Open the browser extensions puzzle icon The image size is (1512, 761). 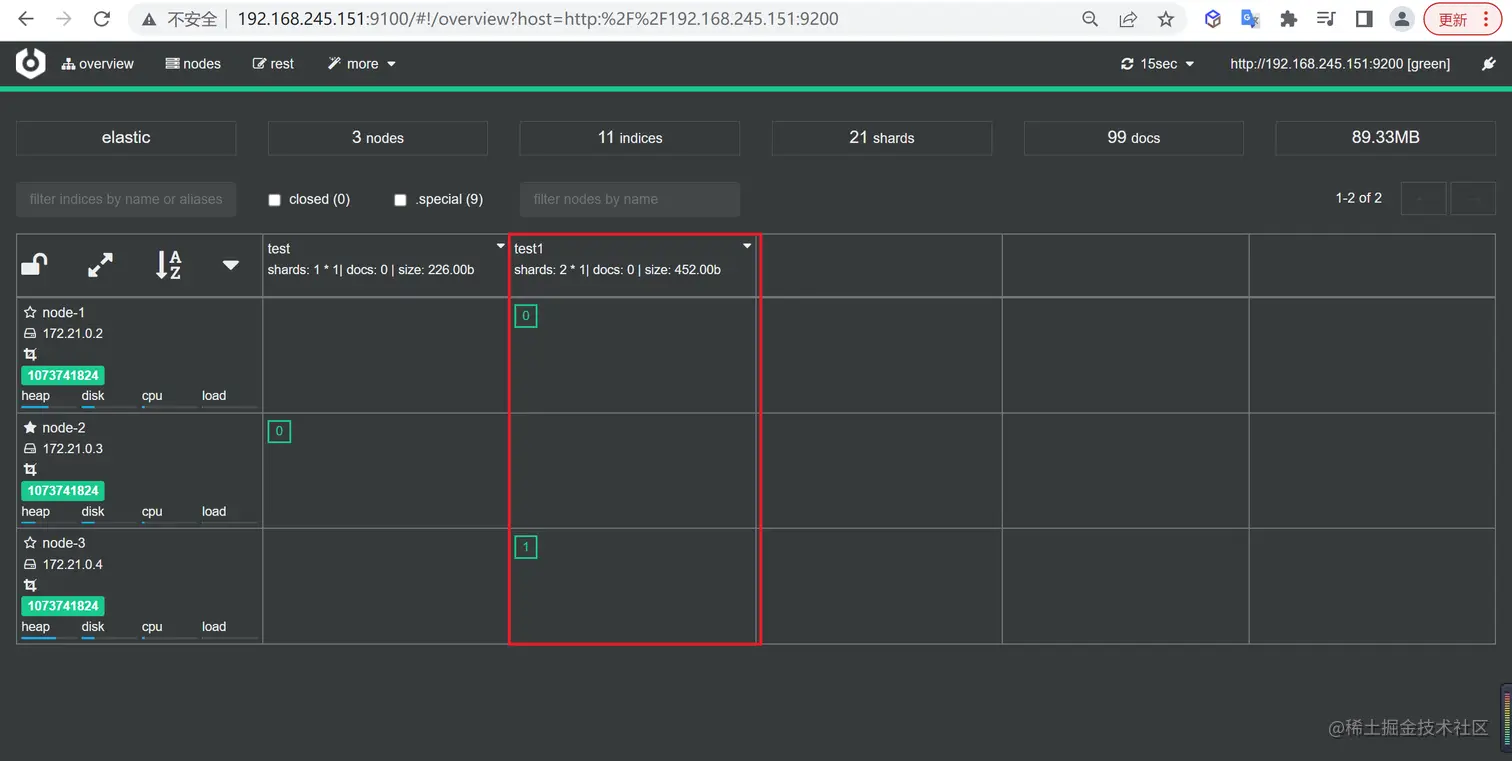tap(1288, 19)
